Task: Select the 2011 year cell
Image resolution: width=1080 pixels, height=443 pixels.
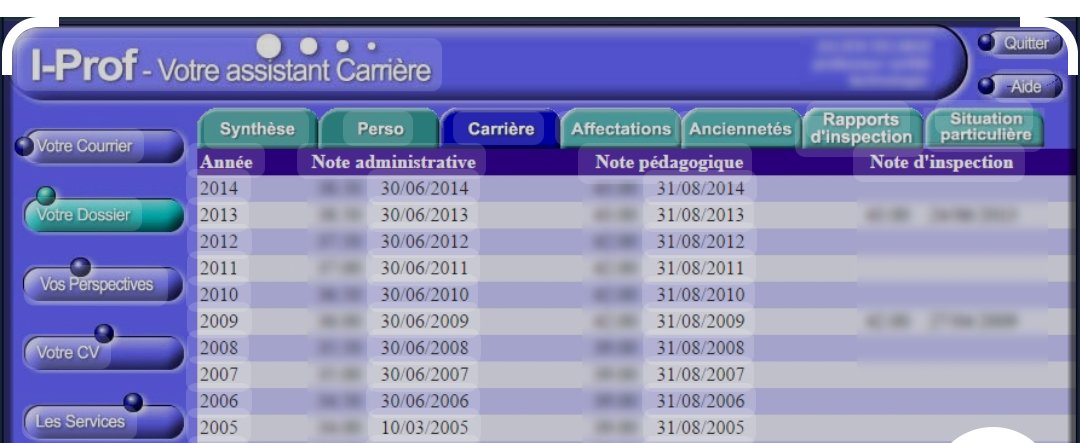Action: [219, 268]
